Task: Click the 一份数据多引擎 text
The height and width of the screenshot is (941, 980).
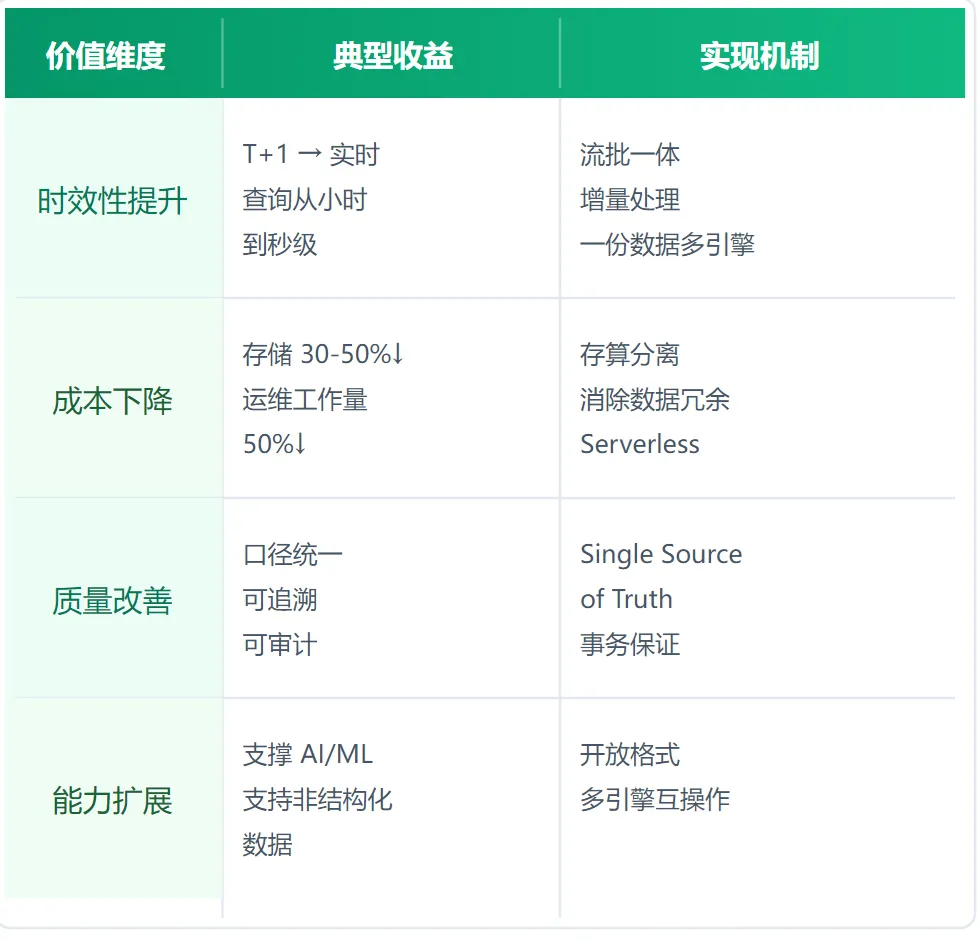Action: tap(667, 245)
